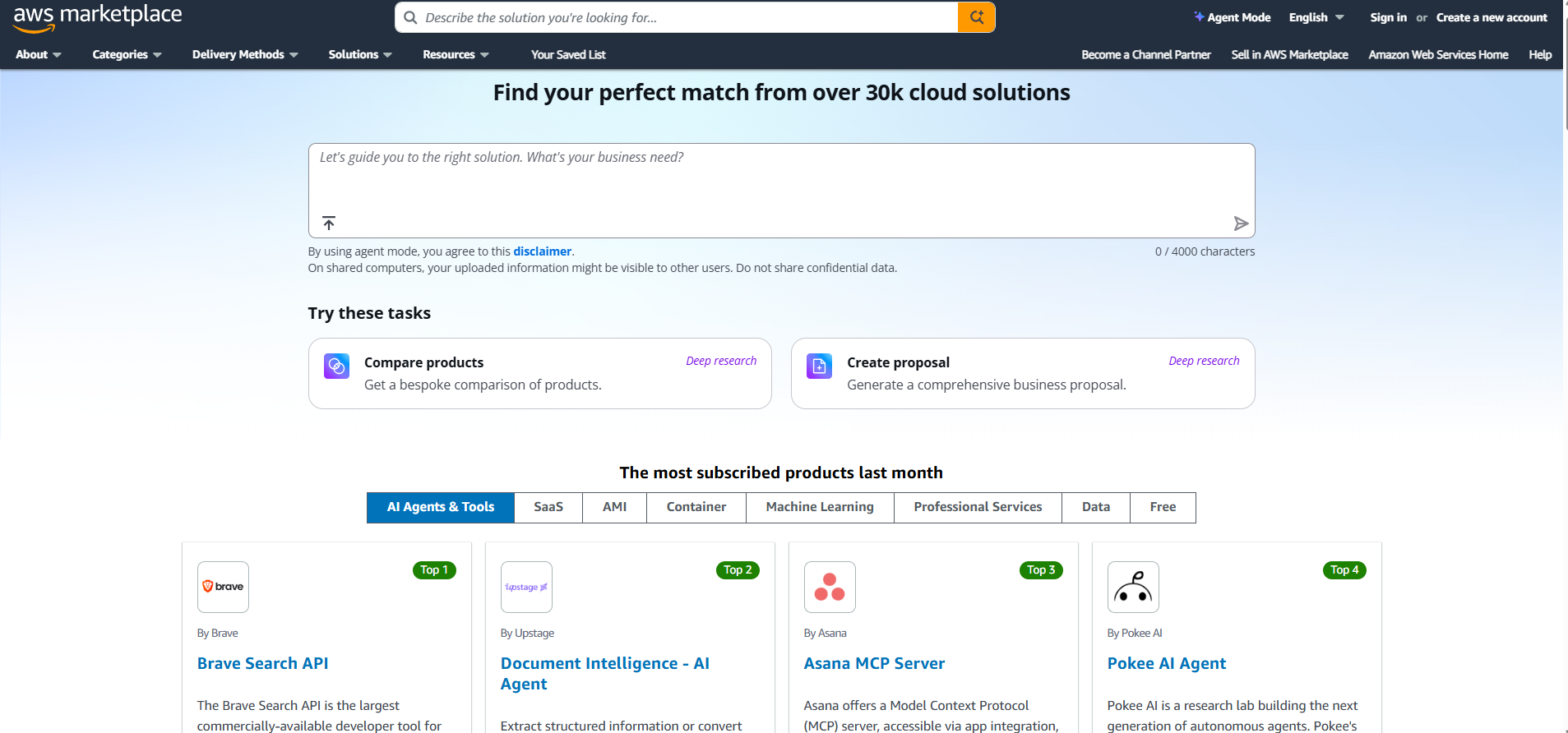This screenshot has height=733, width=1568.
Task: Open Document Intelligence - AI Agent product
Action: (605, 674)
